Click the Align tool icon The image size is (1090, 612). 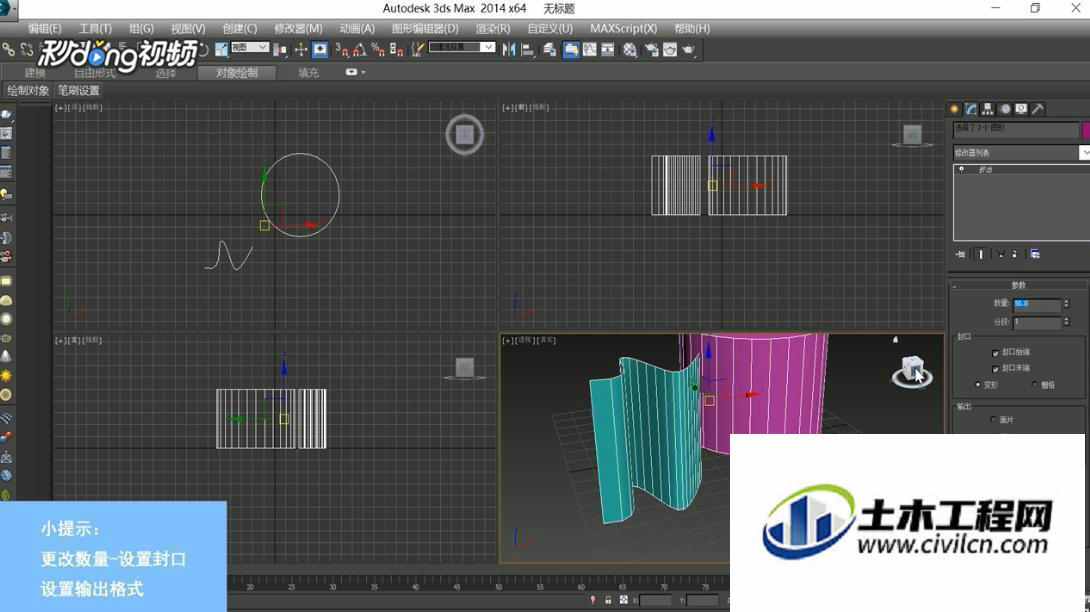click(528, 49)
